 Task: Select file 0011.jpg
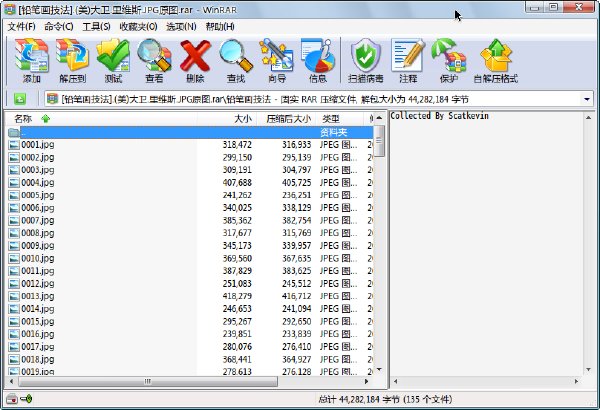coord(38,271)
